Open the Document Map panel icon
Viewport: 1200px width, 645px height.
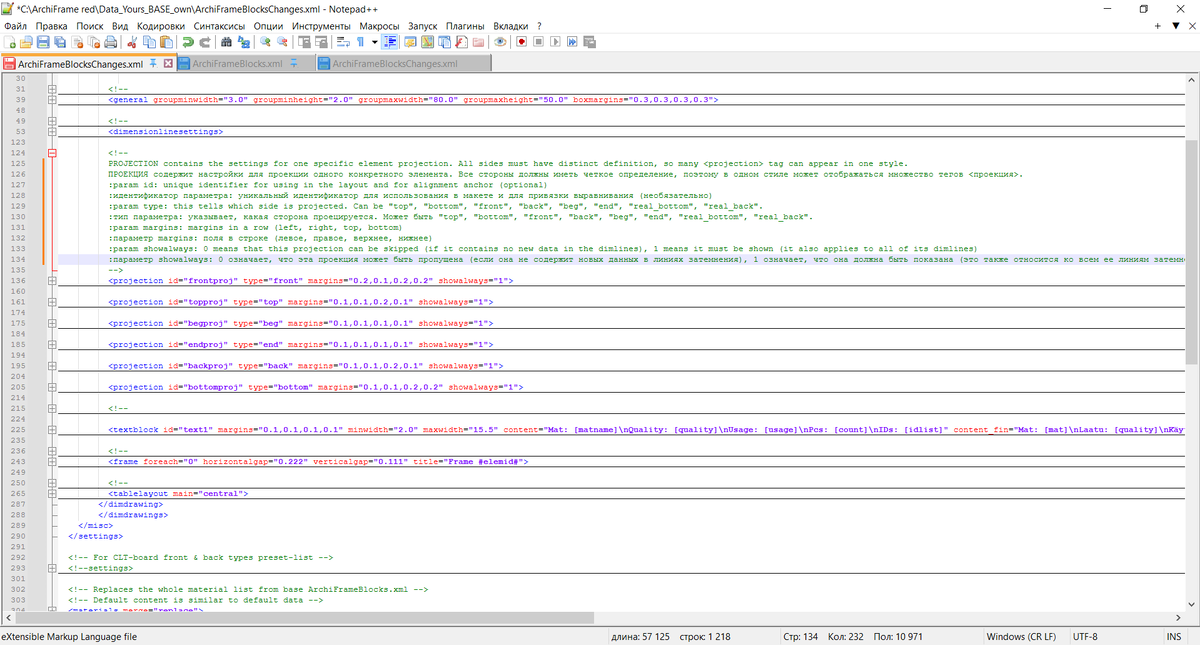tap(427, 42)
